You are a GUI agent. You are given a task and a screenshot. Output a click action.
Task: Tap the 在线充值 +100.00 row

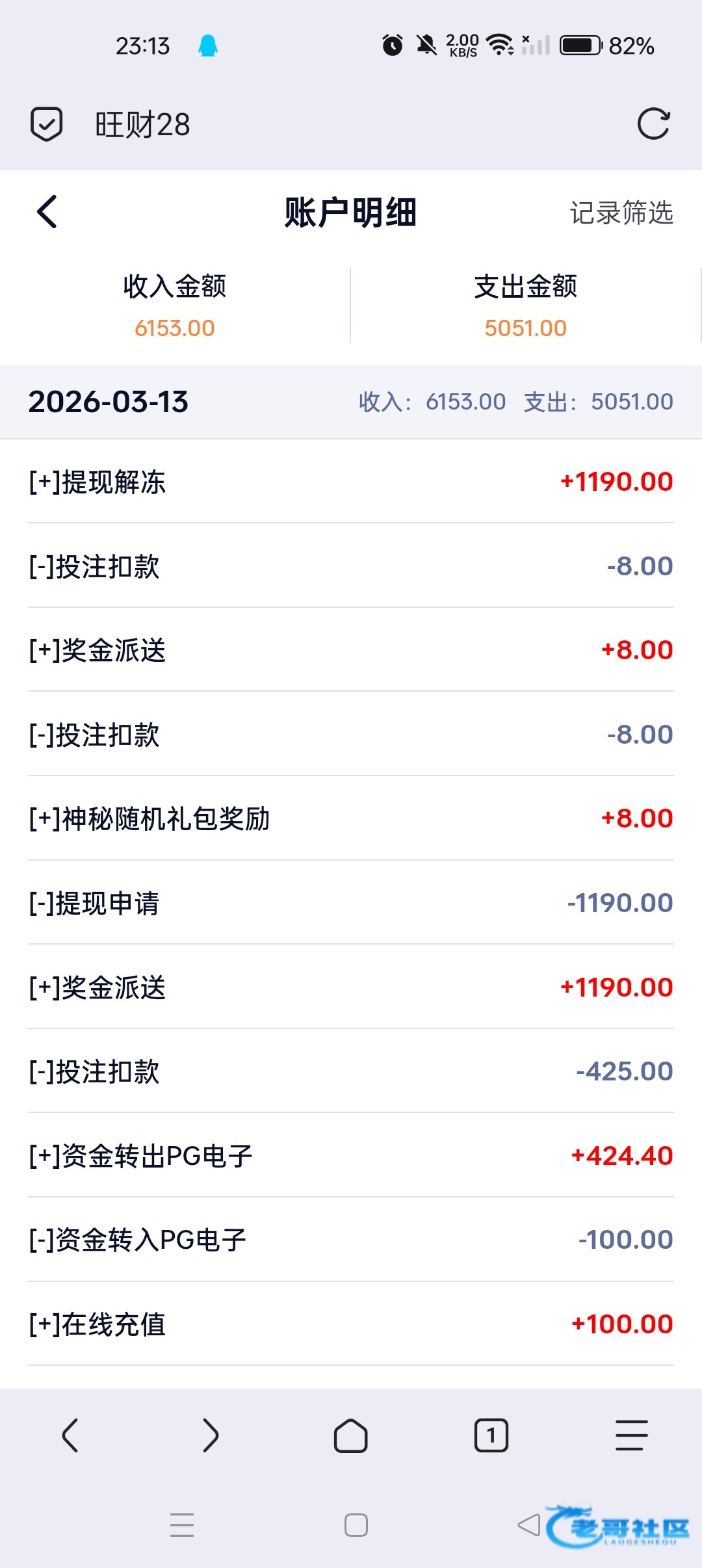[x=351, y=1324]
